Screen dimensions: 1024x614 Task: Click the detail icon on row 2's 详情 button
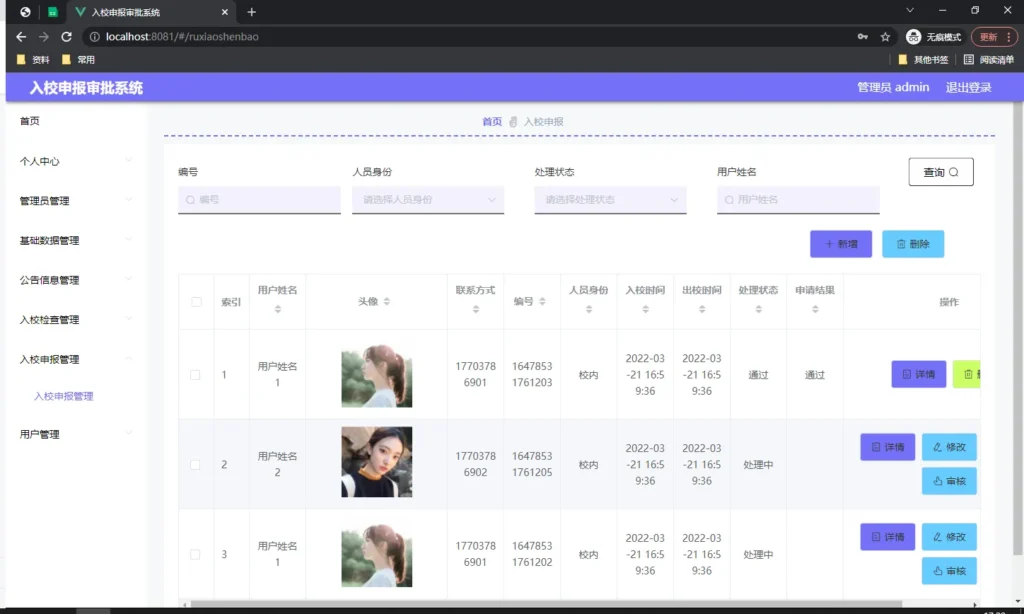(x=876, y=446)
